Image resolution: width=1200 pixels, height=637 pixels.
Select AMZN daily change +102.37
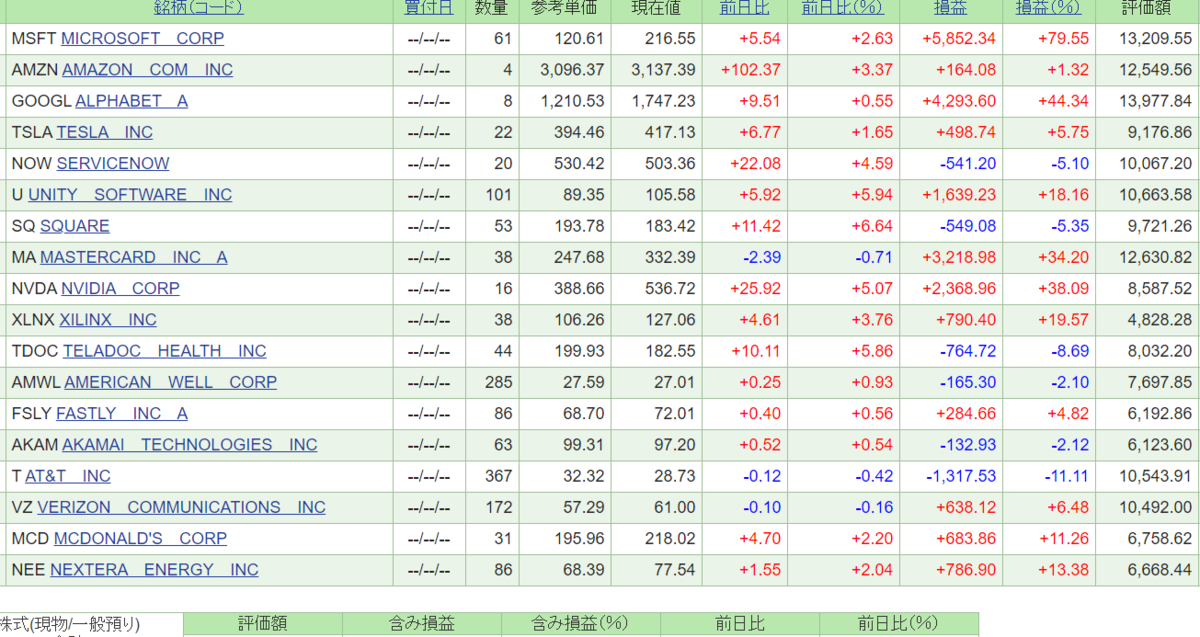point(751,70)
